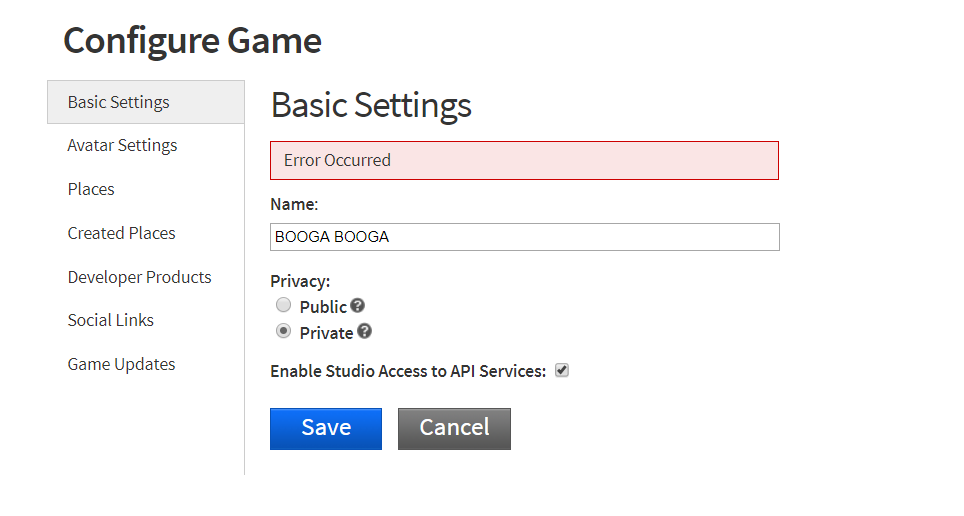Click the Private privacy label text
The width and height of the screenshot is (964, 516).
(x=326, y=333)
